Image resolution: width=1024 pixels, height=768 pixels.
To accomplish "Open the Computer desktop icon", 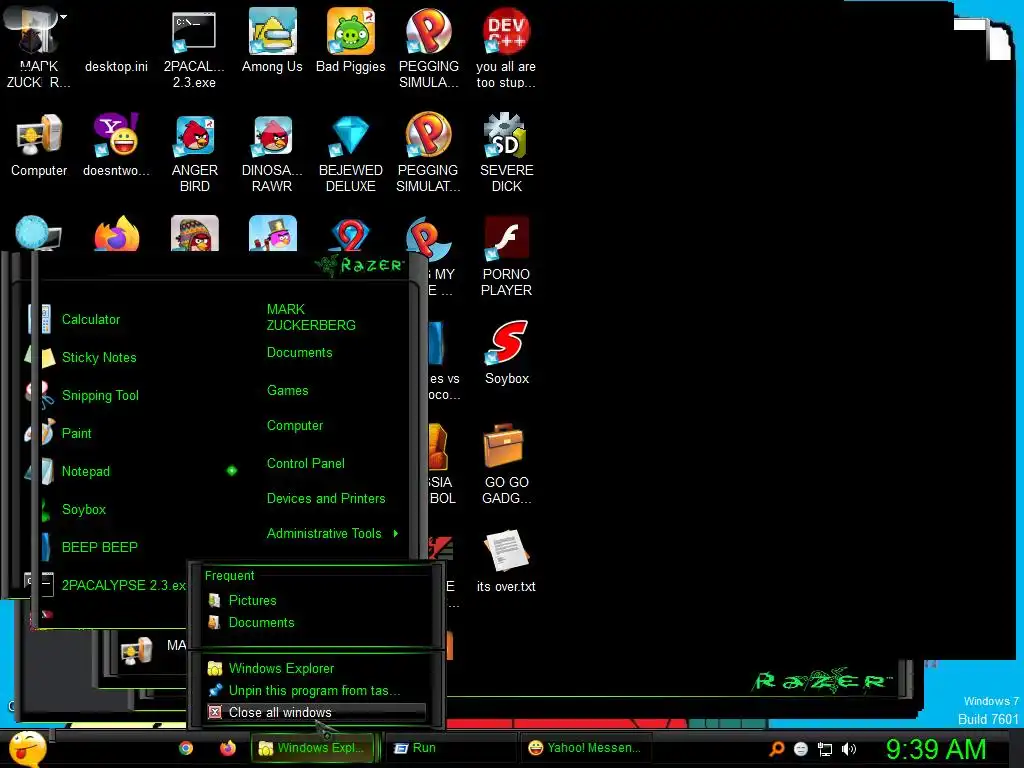I will tap(39, 145).
